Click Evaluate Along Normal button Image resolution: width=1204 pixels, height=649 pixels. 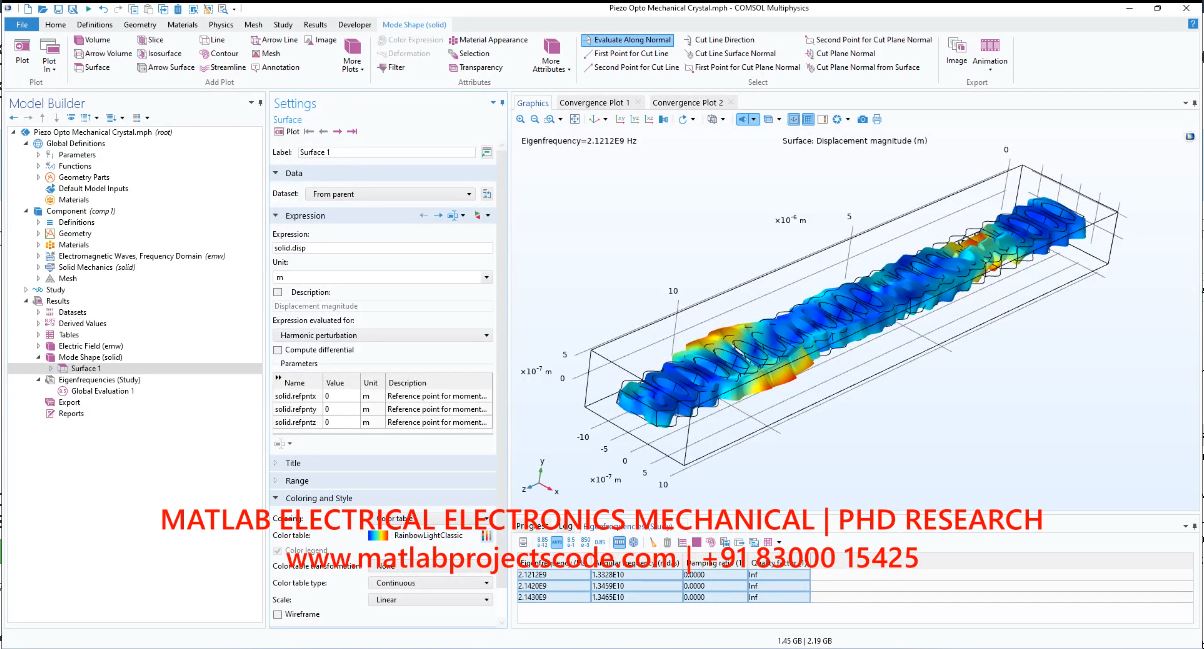(627, 40)
